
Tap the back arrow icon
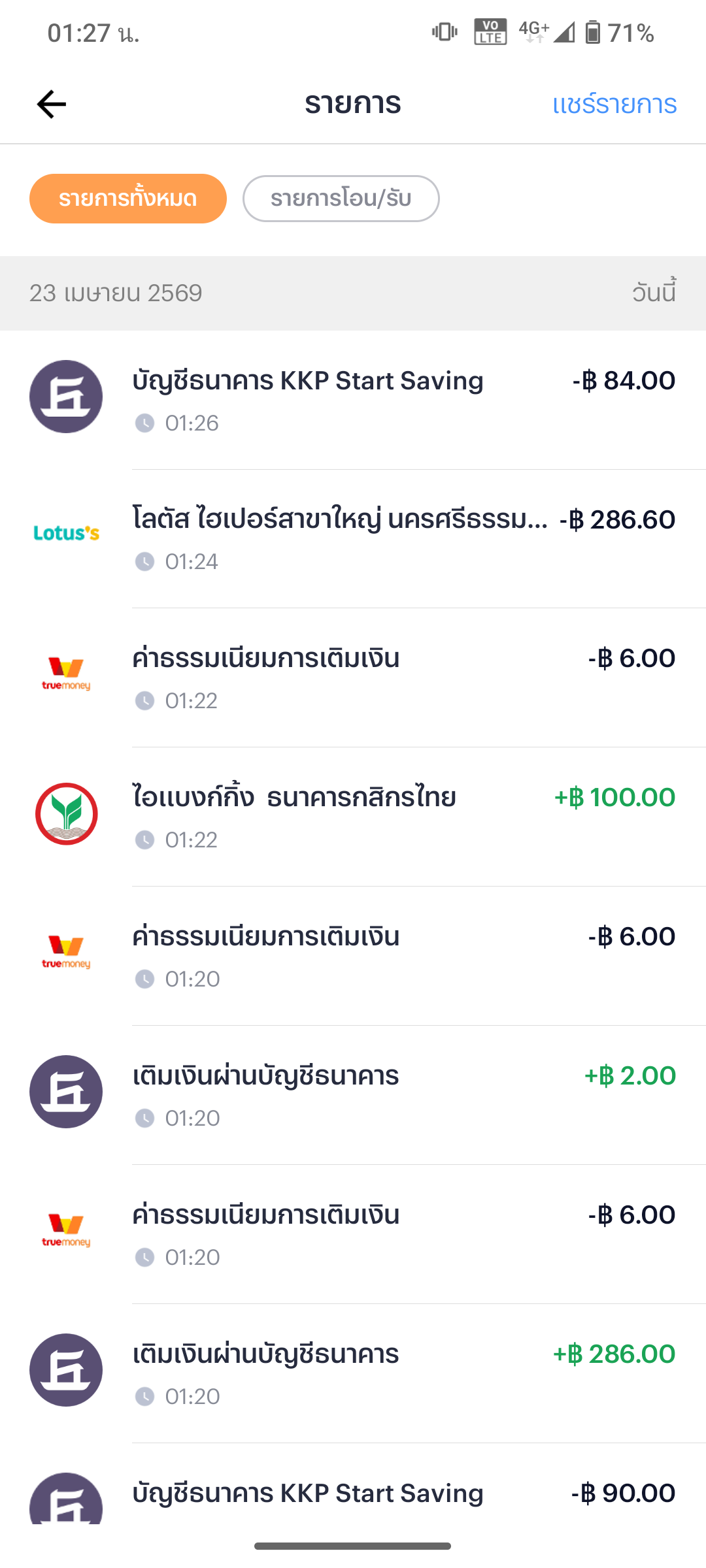(52, 105)
